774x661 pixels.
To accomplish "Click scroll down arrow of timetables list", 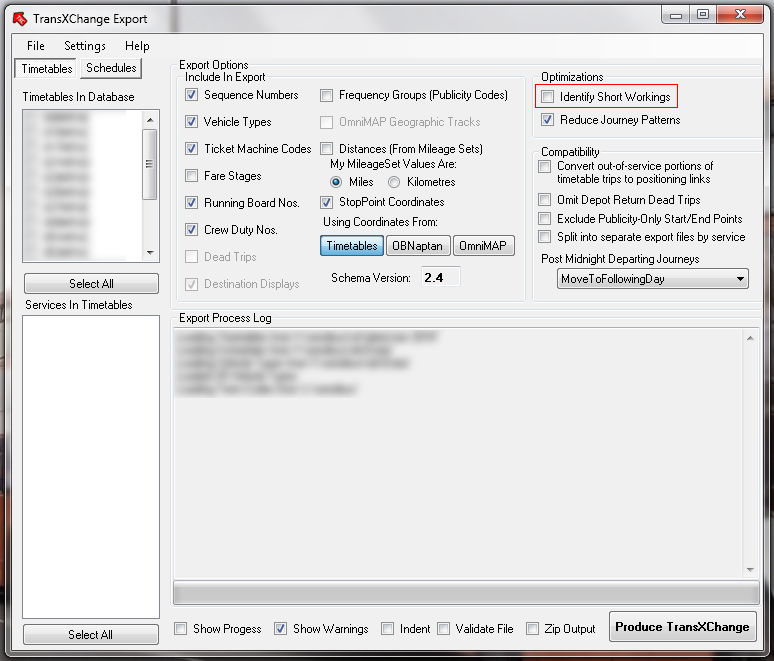I will pyautogui.click(x=150, y=252).
